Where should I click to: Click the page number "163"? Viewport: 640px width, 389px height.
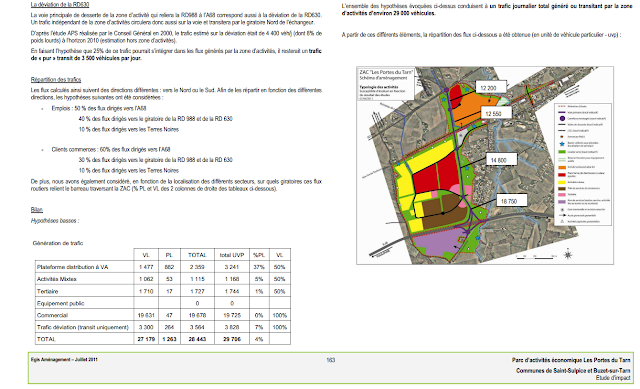(331, 360)
